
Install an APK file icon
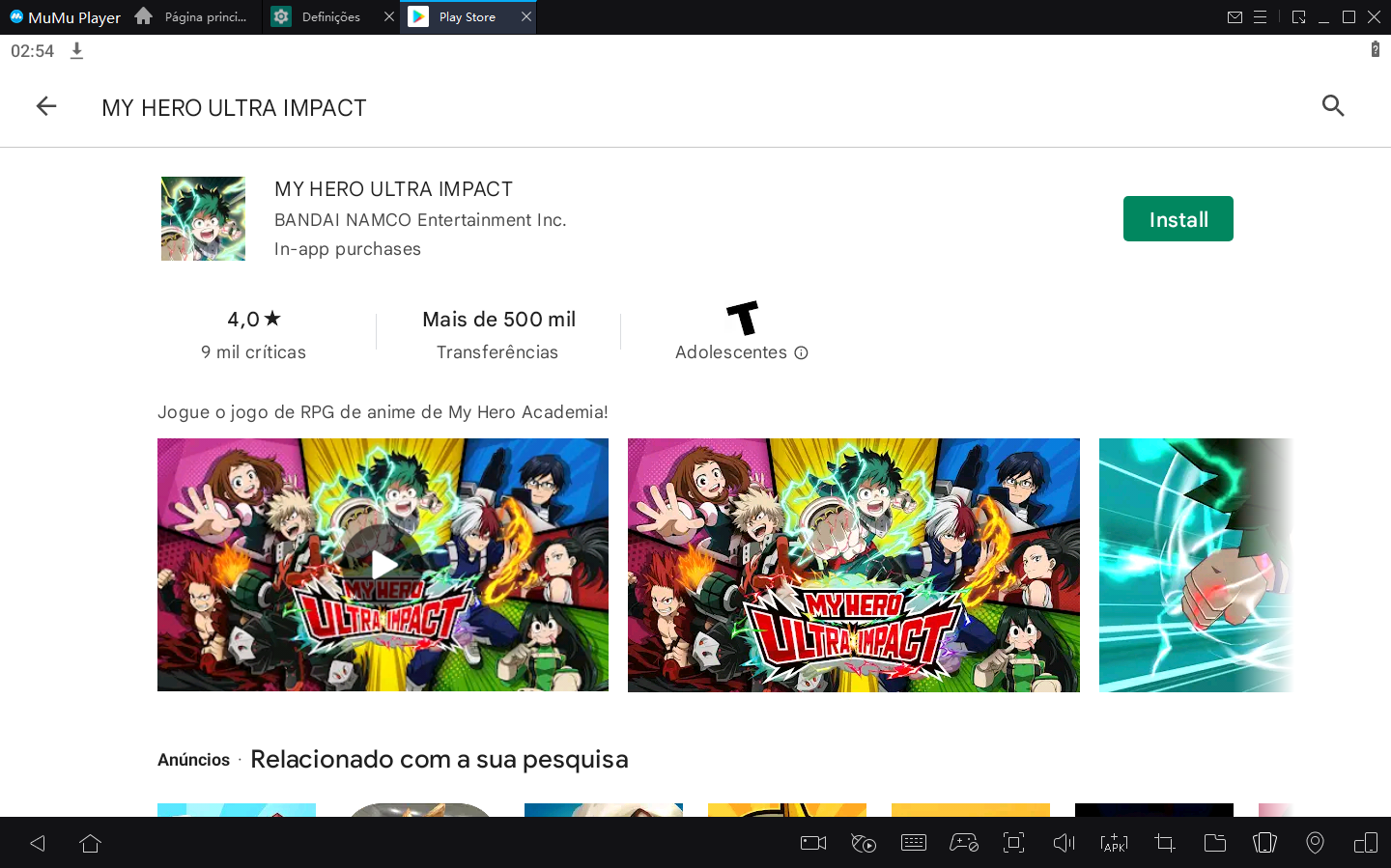coord(1114,843)
